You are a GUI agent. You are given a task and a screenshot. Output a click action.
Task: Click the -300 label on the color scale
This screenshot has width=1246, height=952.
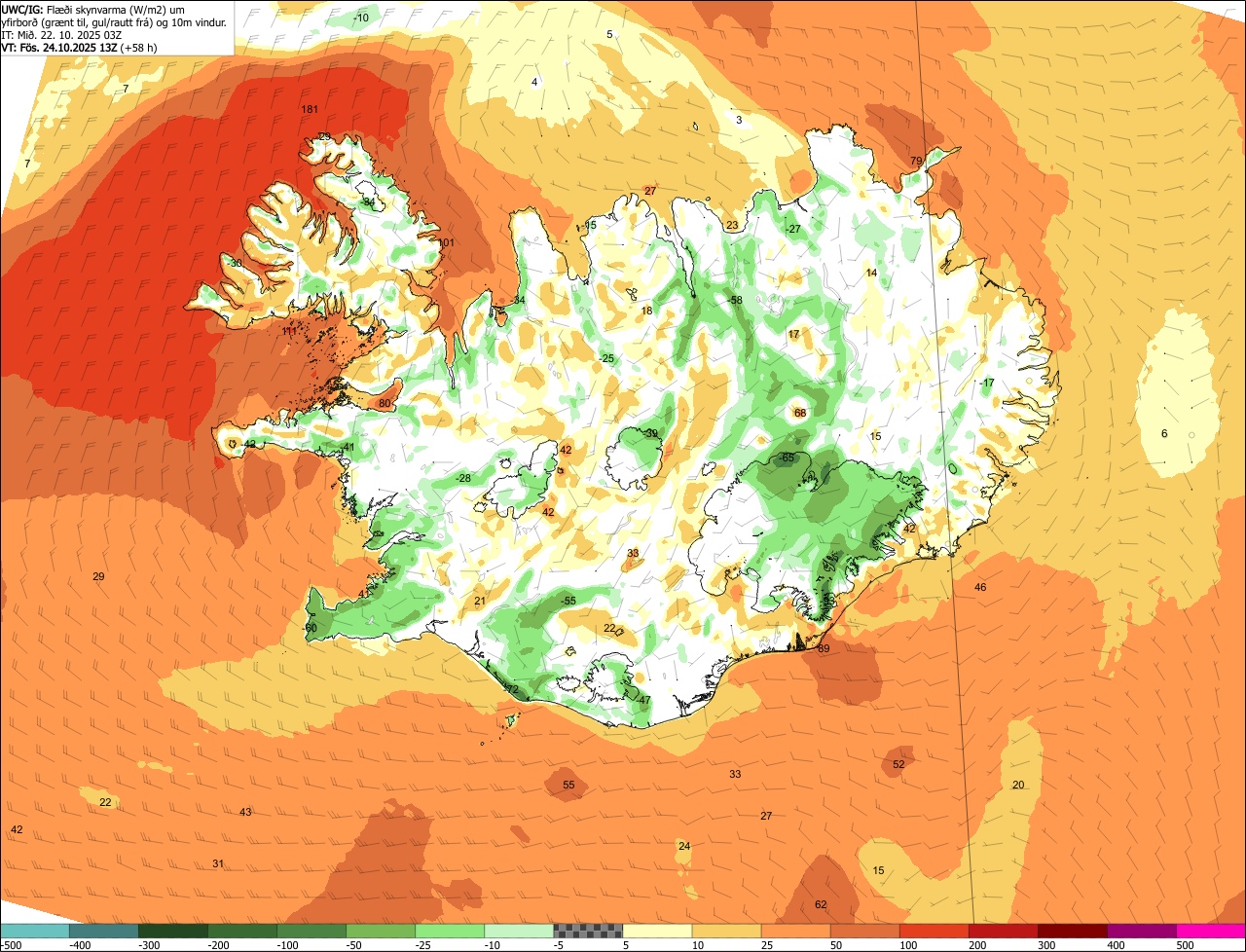pos(149,944)
